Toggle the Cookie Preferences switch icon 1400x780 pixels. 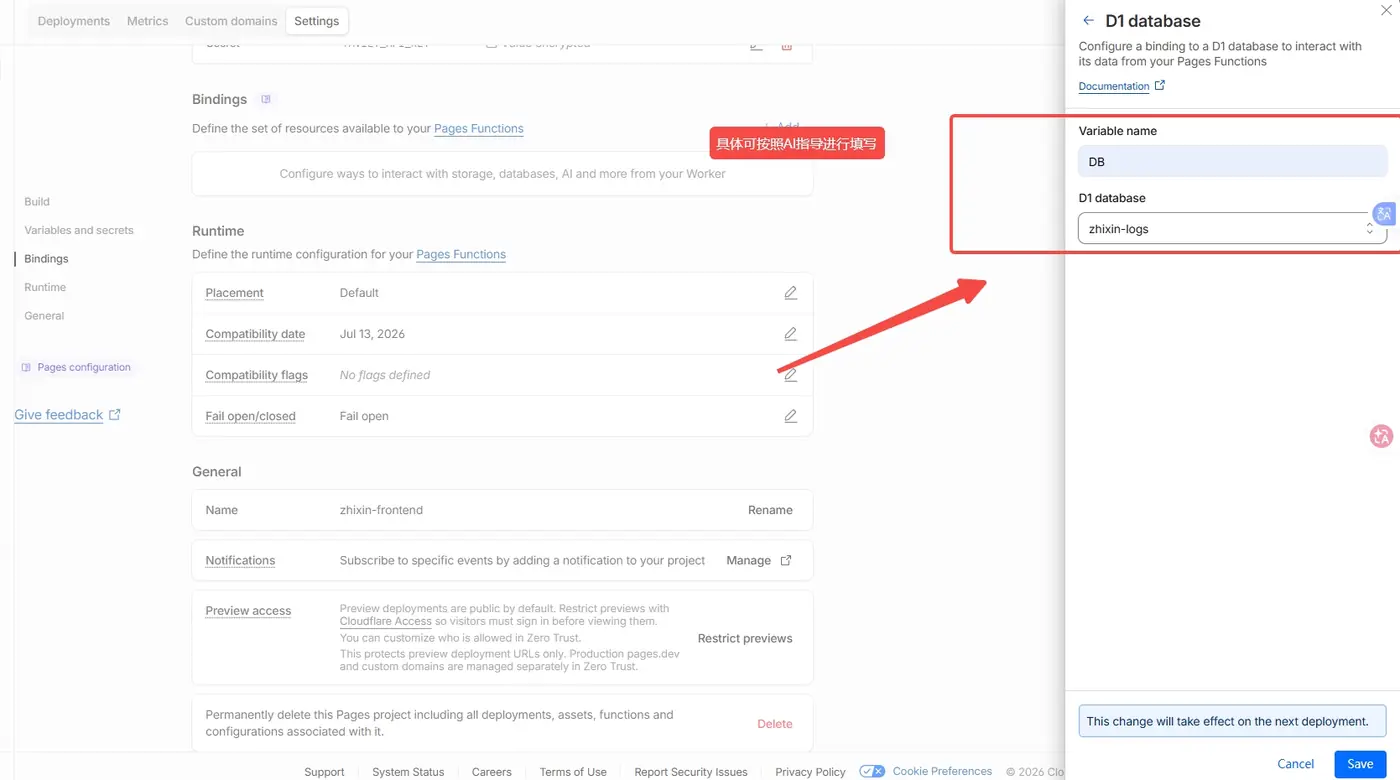coord(872,771)
